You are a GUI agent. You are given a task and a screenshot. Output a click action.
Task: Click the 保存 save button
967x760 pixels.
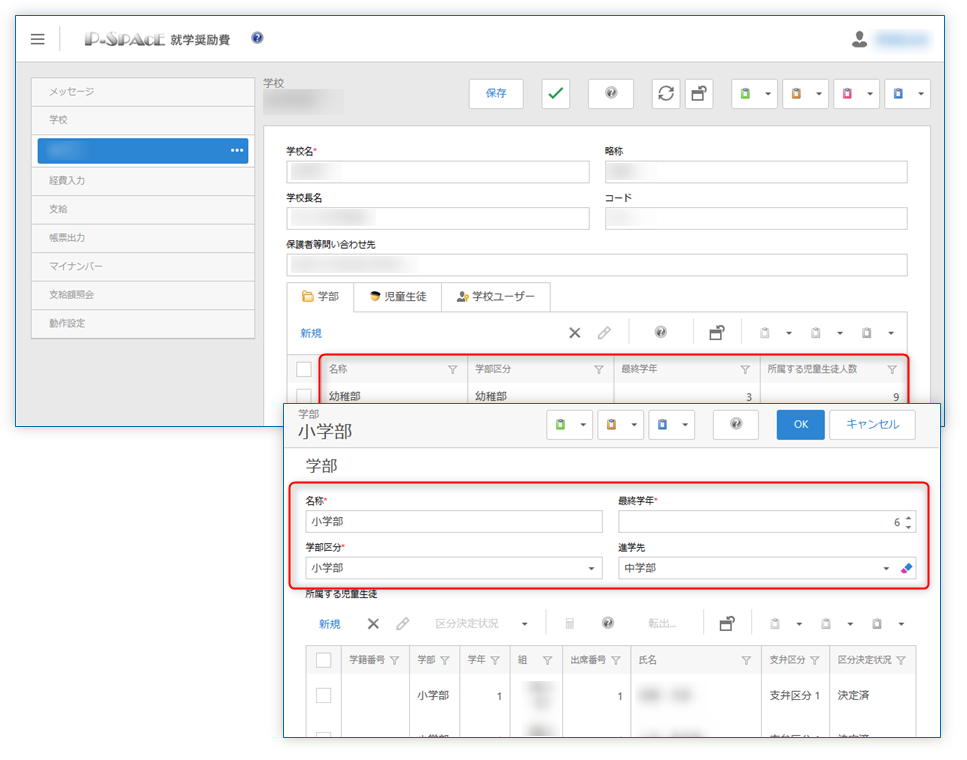(496, 93)
